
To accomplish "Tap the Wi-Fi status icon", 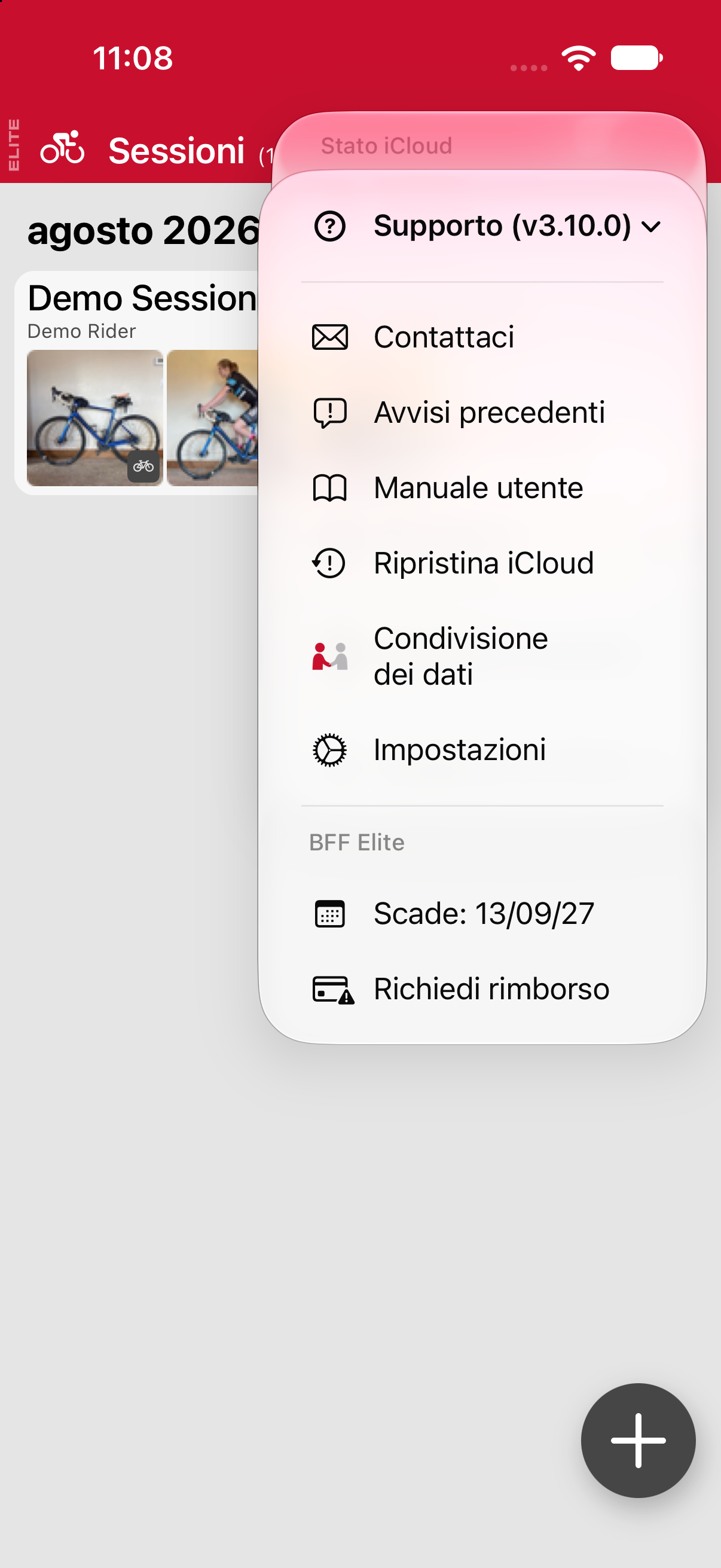I will pos(578,59).
